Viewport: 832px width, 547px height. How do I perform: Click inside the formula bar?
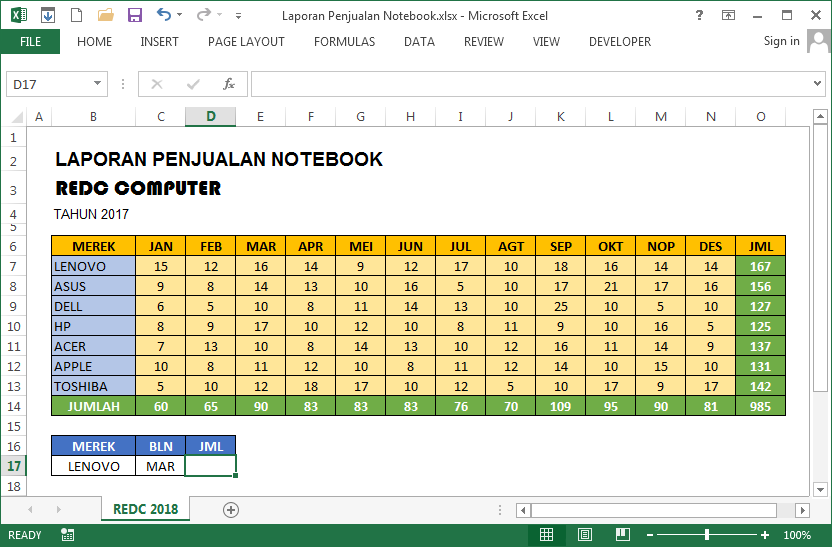[531, 84]
